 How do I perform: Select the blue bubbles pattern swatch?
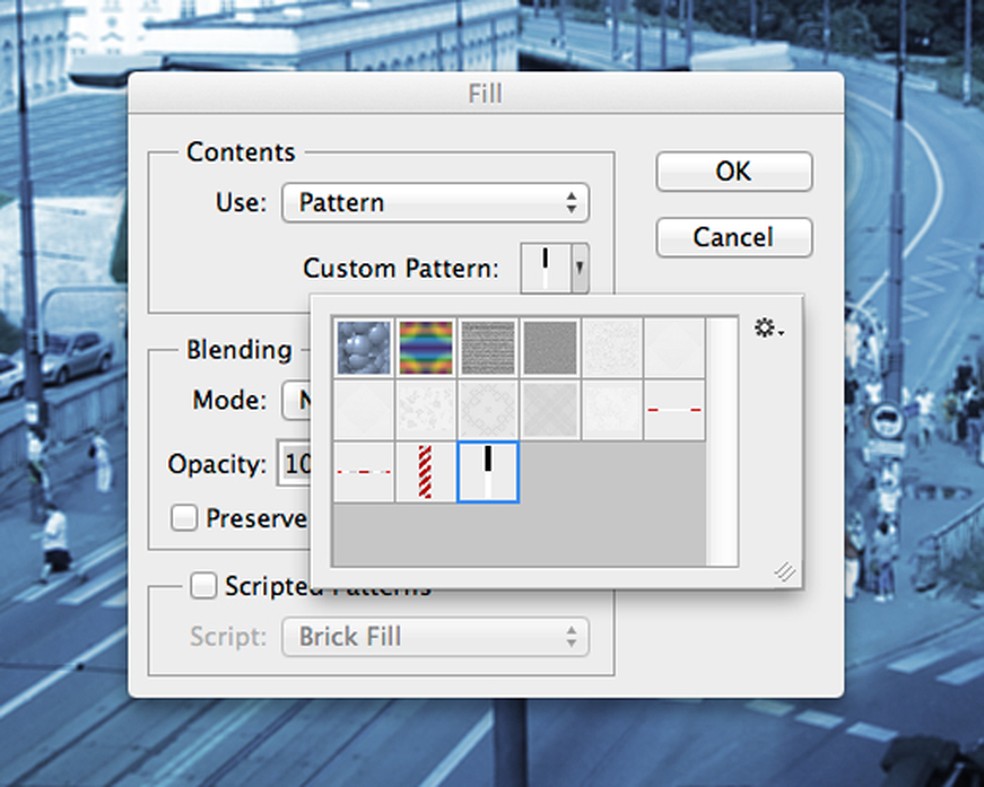tap(364, 348)
